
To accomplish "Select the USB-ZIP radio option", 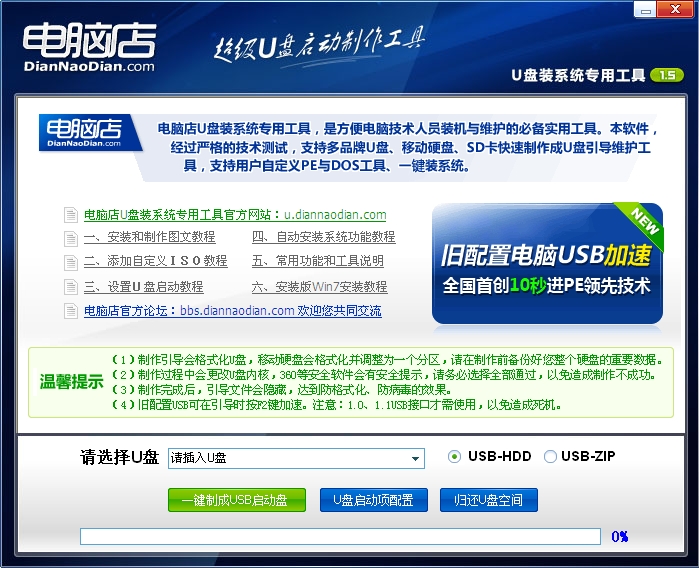I will (x=550, y=457).
